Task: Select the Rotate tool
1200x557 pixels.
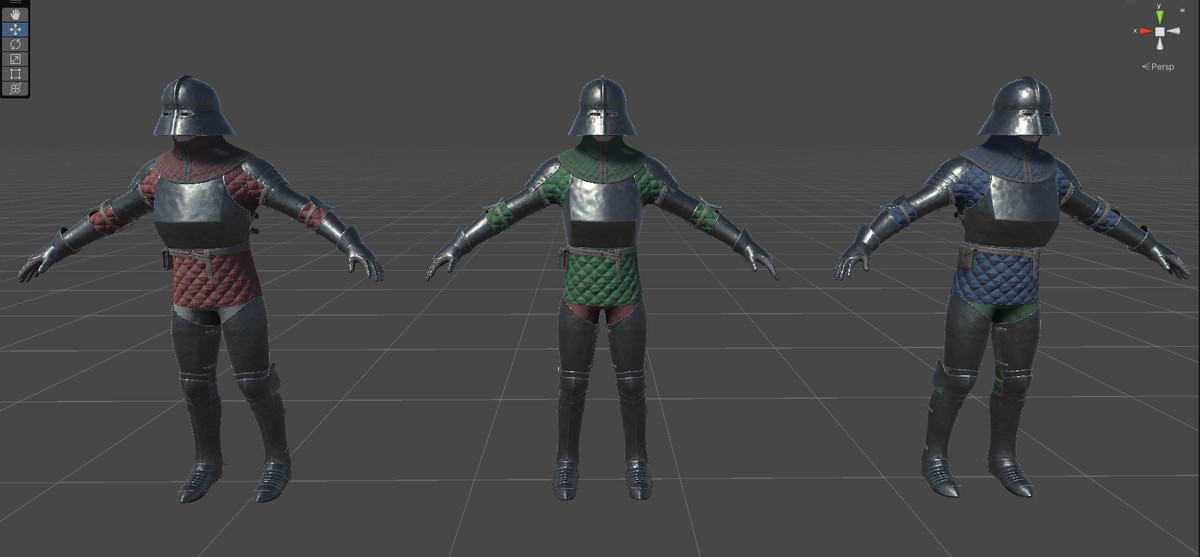Action: [x=15, y=44]
